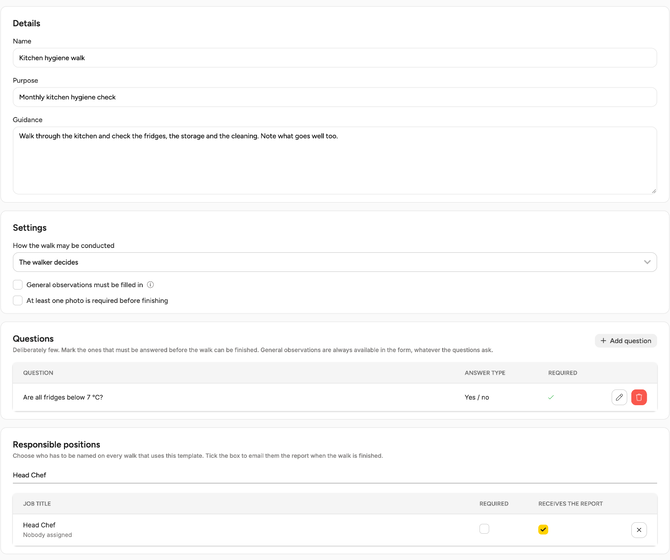The image size is (670, 560).
Task: Edit the fridge temperature question with pencil icon
Action: click(619, 397)
